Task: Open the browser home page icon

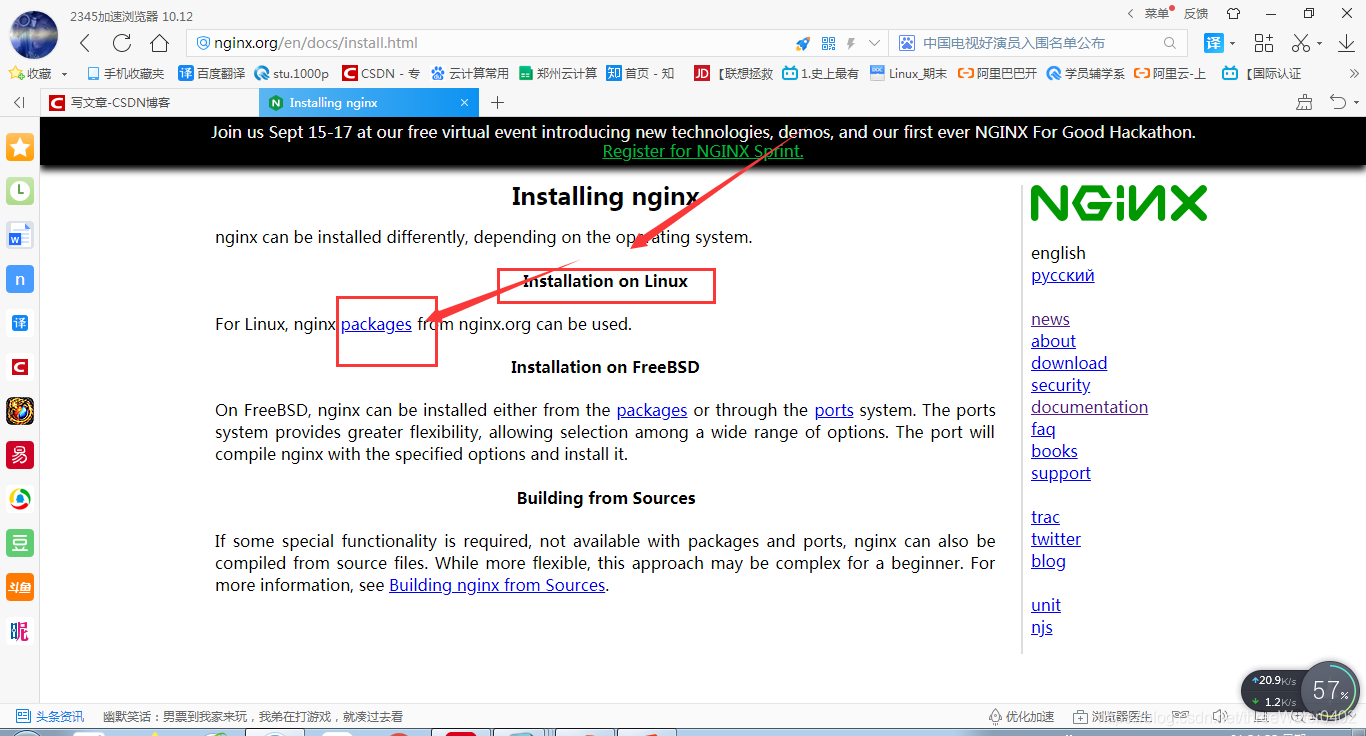Action: click(x=159, y=43)
